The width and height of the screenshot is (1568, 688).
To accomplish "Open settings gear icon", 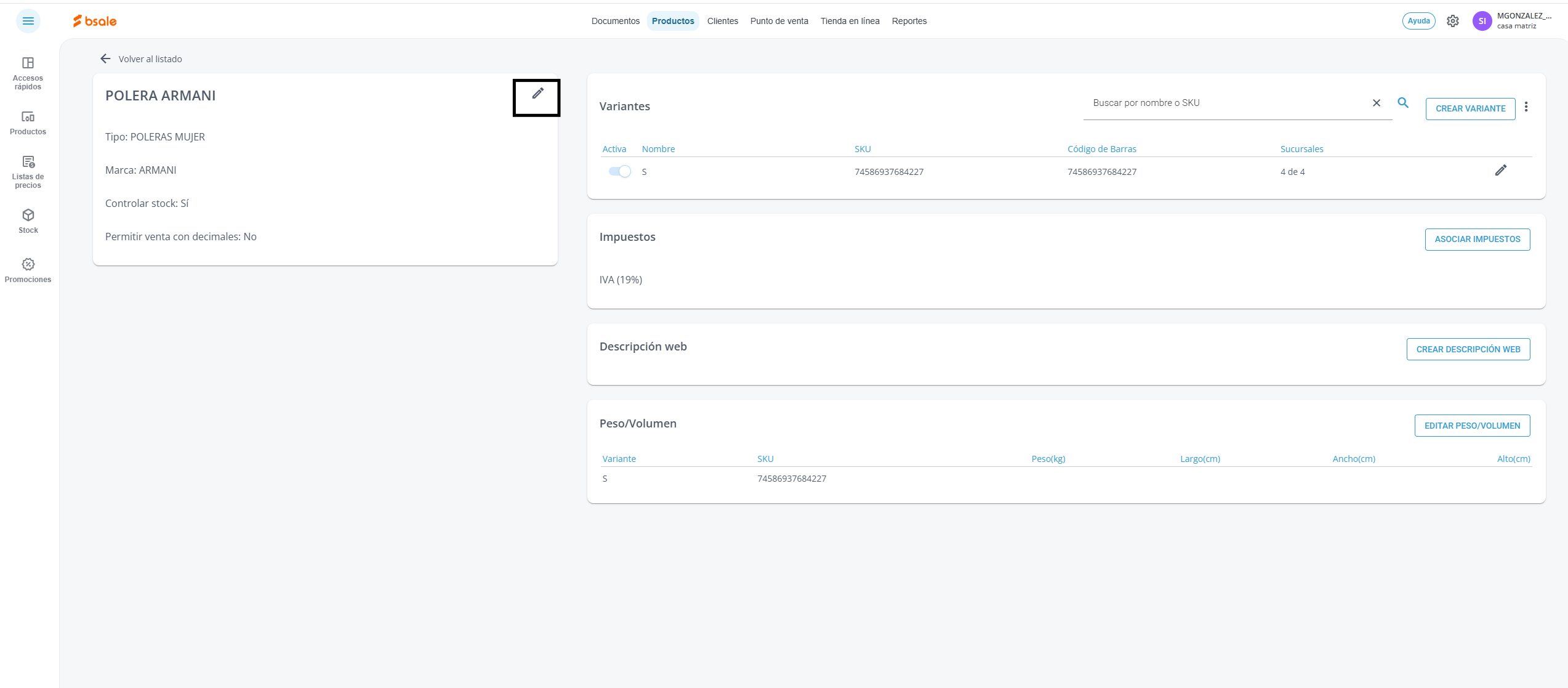I will (x=1452, y=21).
